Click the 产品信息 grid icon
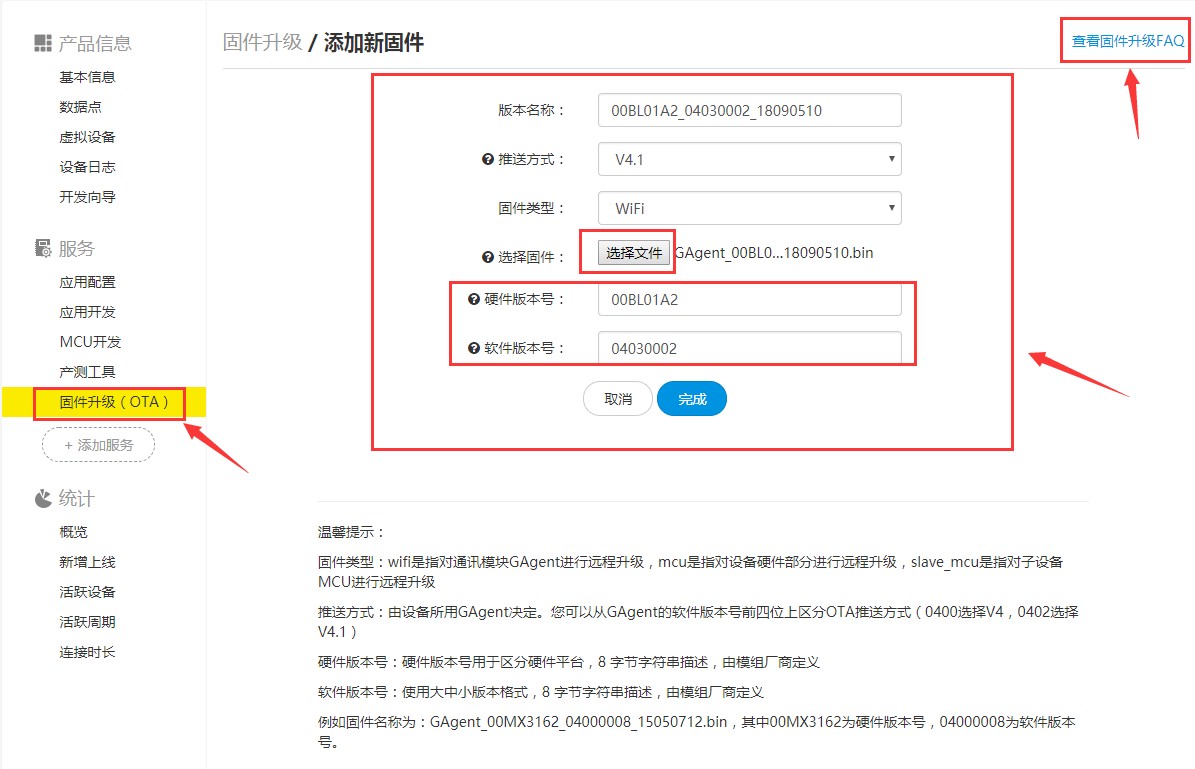This screenshot has height=769, width=1195. coord(42,43)
